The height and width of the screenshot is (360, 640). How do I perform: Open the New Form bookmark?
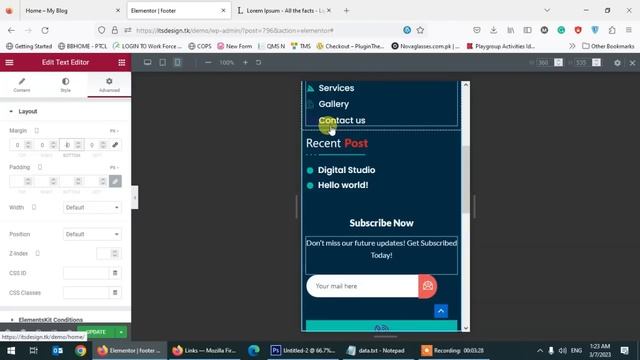[235, 46]
